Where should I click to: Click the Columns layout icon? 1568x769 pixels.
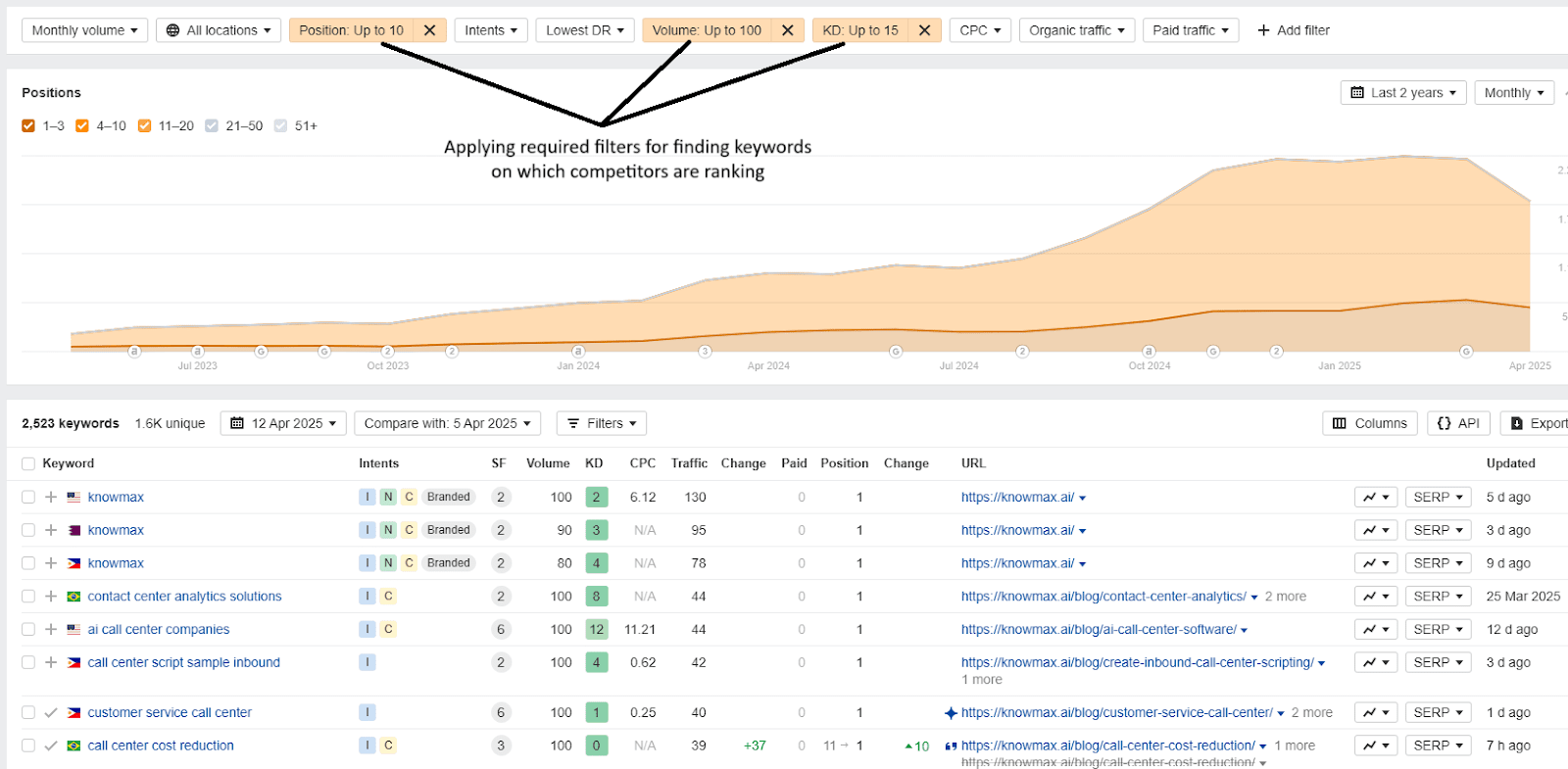1340,423
